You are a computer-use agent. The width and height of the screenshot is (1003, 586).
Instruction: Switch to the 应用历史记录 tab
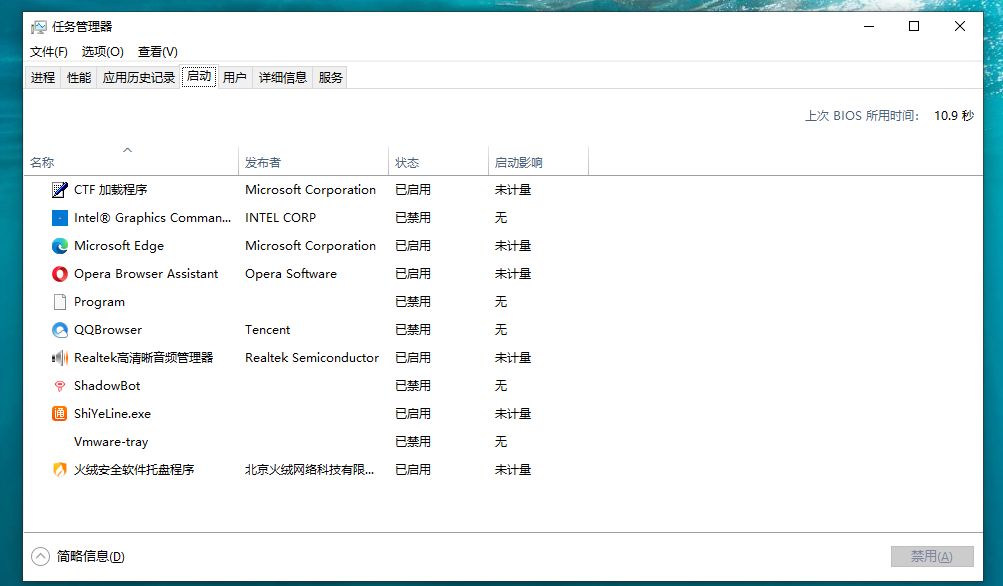pyautogui.click(x=139, y=77)
